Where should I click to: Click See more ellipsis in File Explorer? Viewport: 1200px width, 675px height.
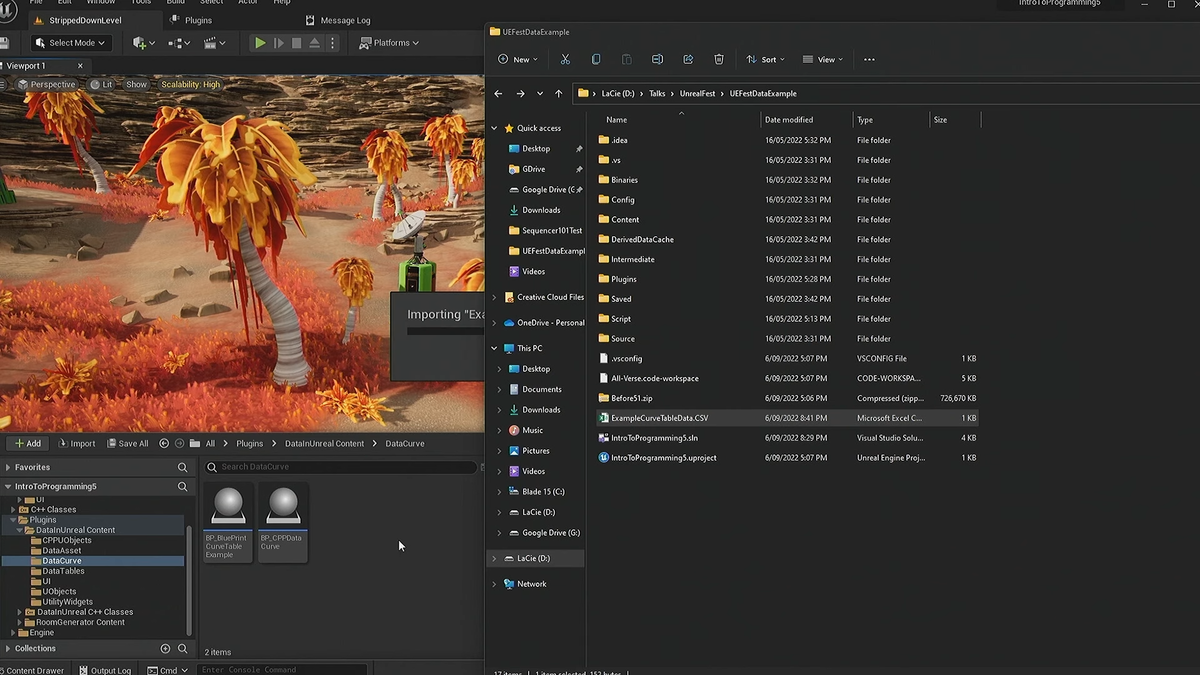[869, 60]
